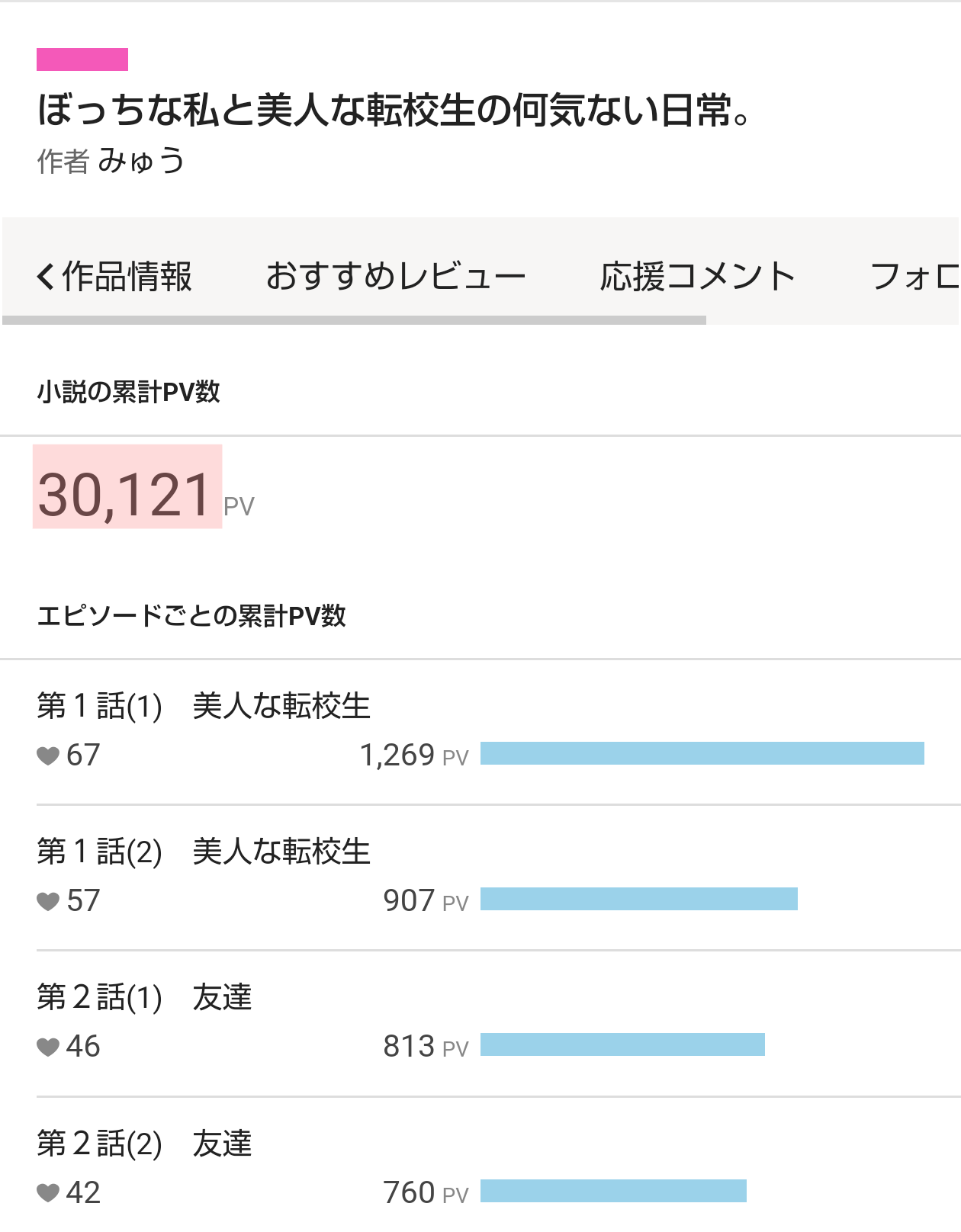
Task: Click the heart icon for 第2話(2)
Action: click(x=48, y=1192)
